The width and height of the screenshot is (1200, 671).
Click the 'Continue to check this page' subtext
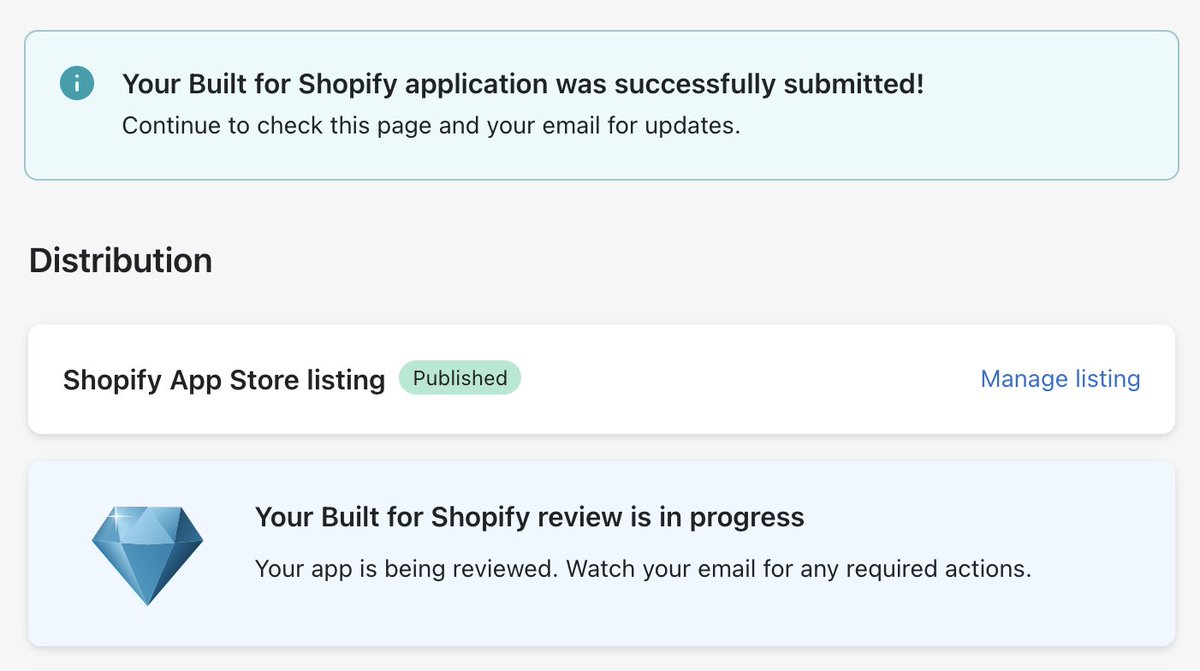click(x=431, y=127)
